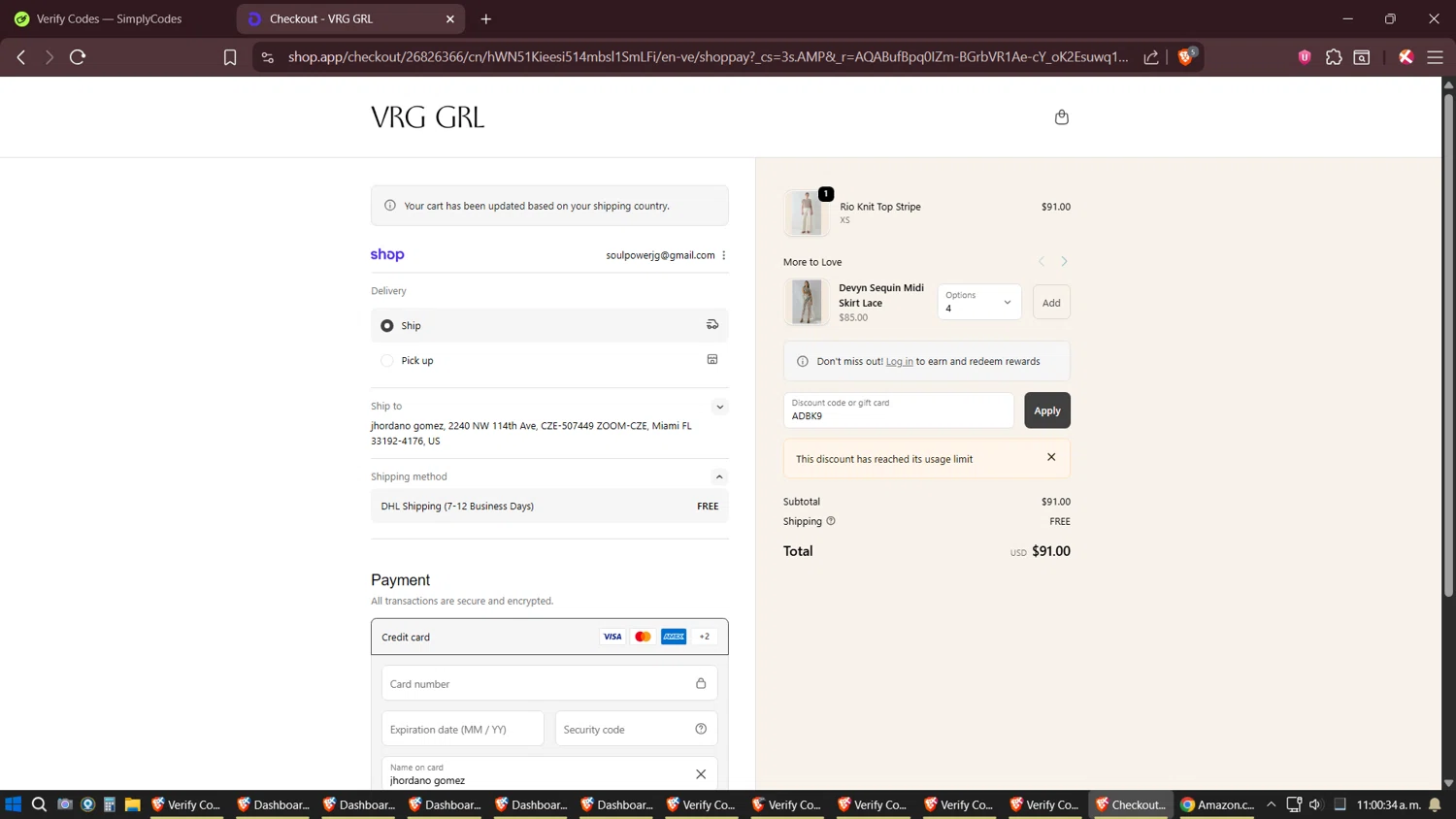Click the Shop Pay logo
Viewport: 1456px width, 819px height.
tap(387, 254)
